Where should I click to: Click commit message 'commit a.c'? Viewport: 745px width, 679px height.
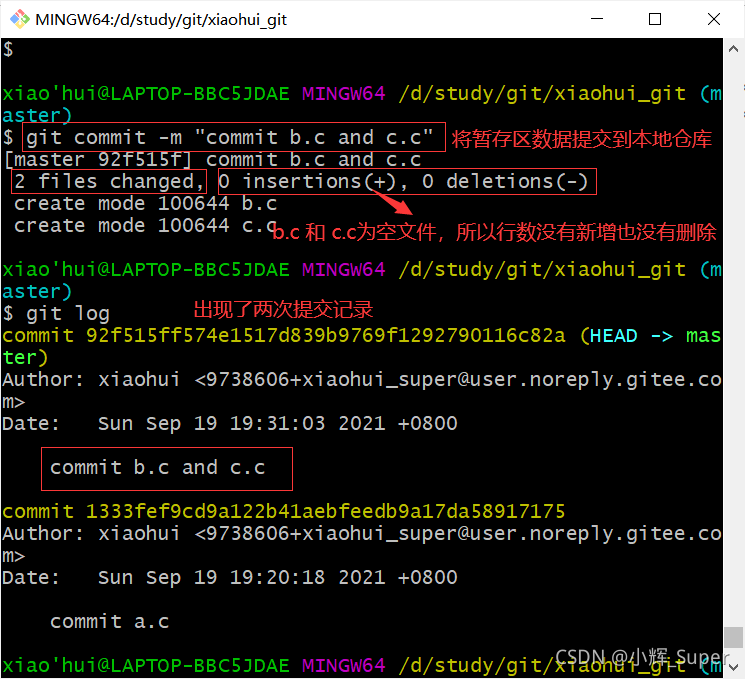[110, 622]
